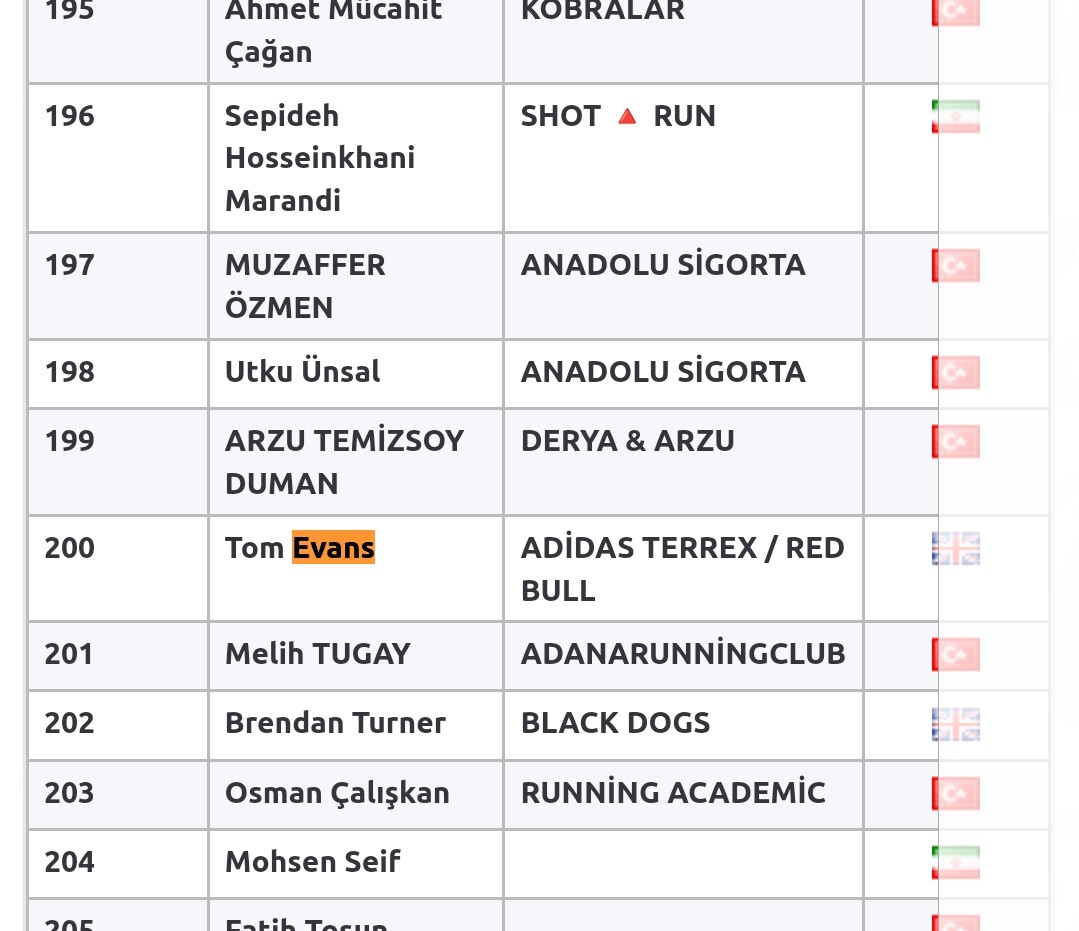Click the Turkey flag in row 197
Image resolution: width=1079 pixels, height=931 pixels.
click(x=956, y=266)
